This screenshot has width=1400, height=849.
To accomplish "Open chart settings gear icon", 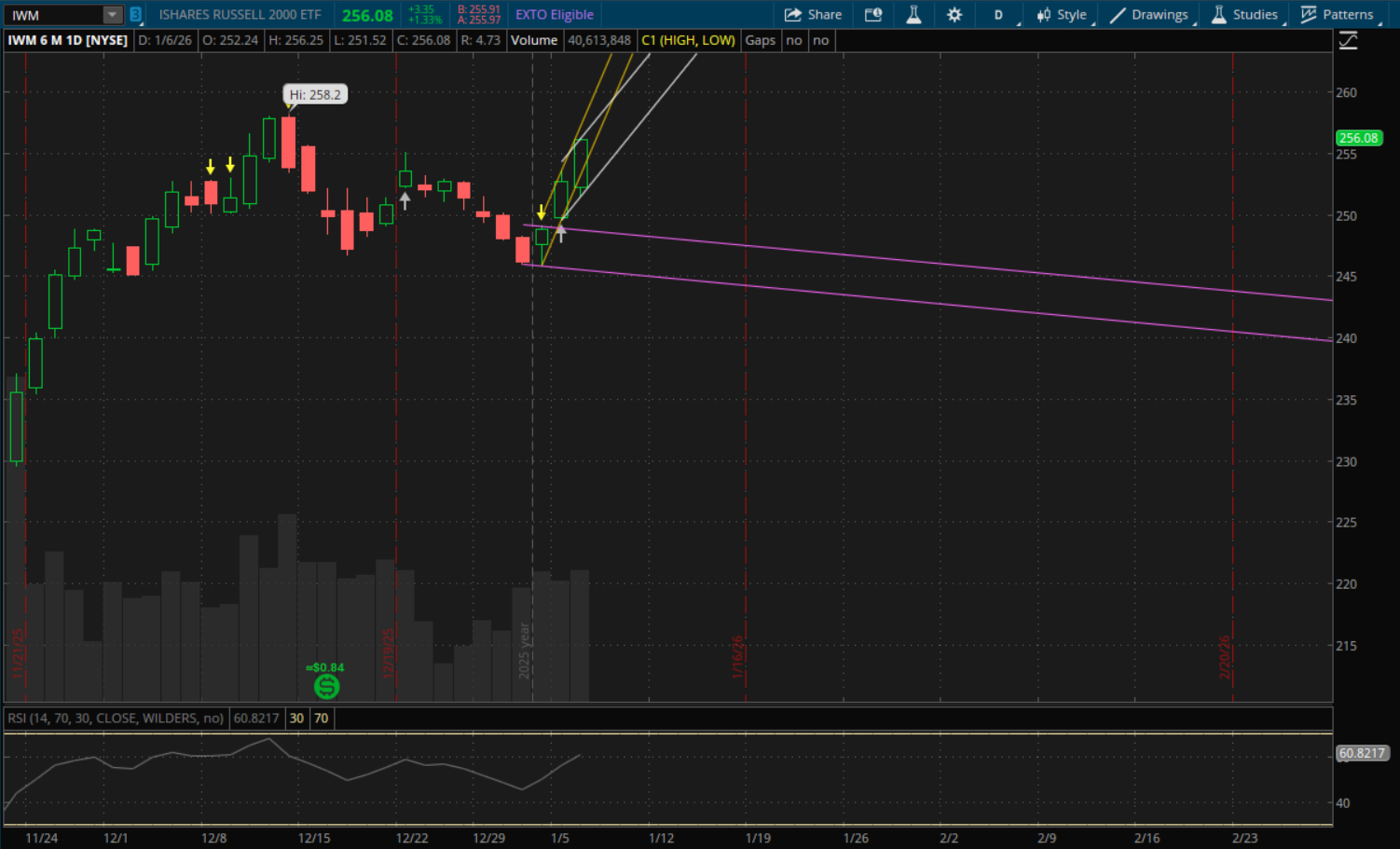I will point(954,15).
